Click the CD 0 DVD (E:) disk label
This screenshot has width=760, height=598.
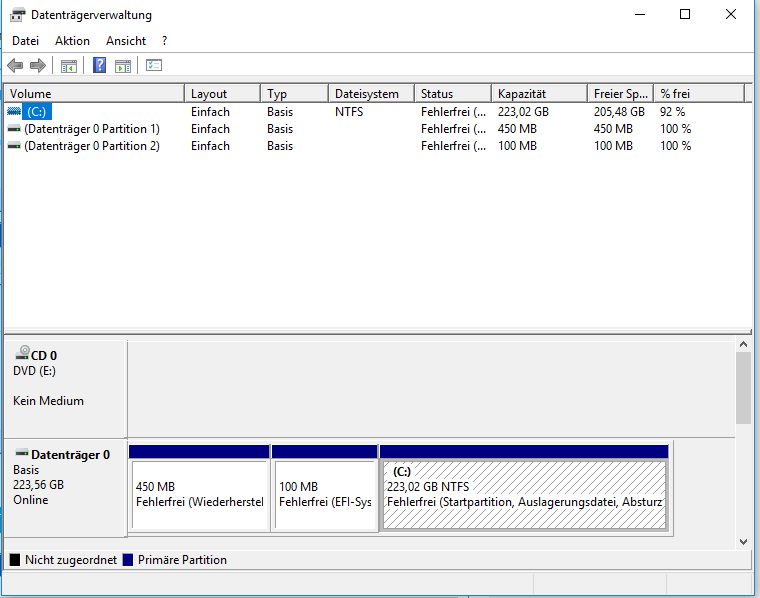pos(65,389)
